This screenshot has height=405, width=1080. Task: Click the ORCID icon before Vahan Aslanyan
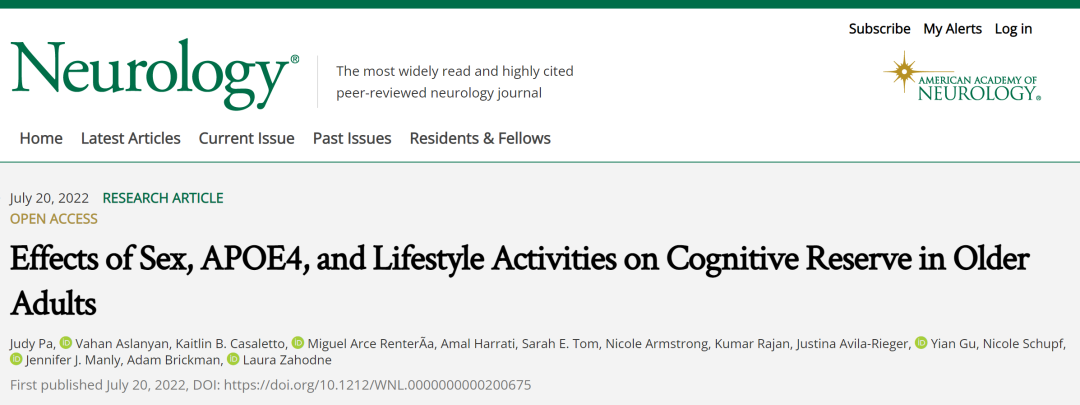coord(66,342)
